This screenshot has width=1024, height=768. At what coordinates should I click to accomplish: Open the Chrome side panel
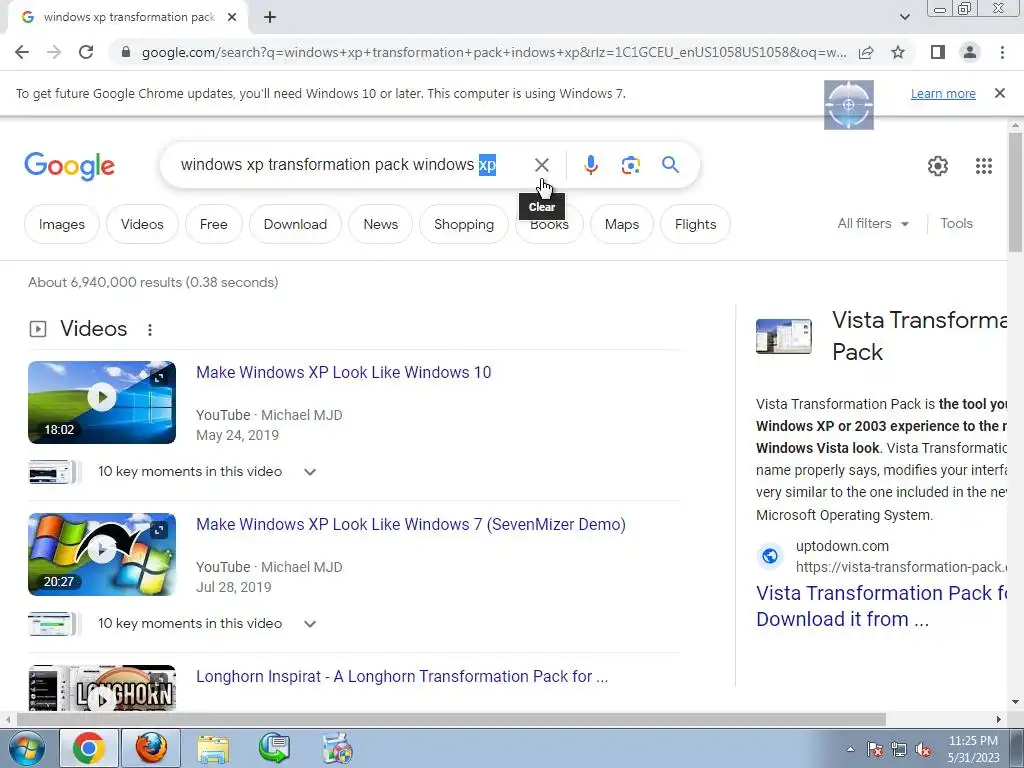coord(938,52)
